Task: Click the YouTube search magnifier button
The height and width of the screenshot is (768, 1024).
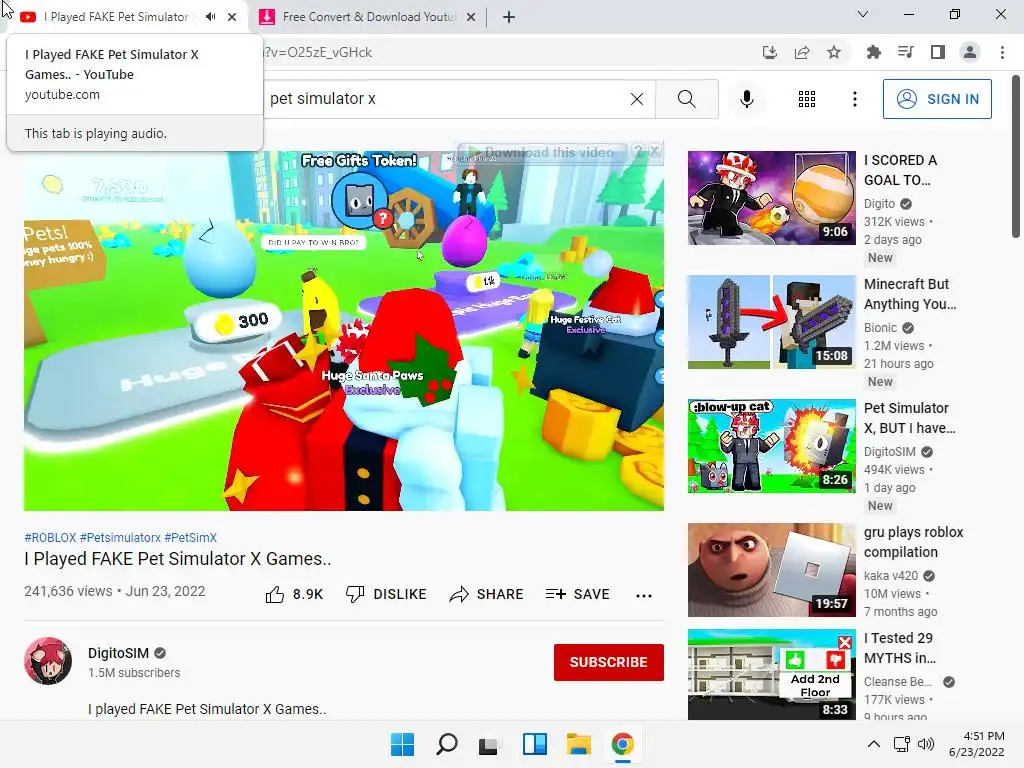Action: [x=686, y=99]
